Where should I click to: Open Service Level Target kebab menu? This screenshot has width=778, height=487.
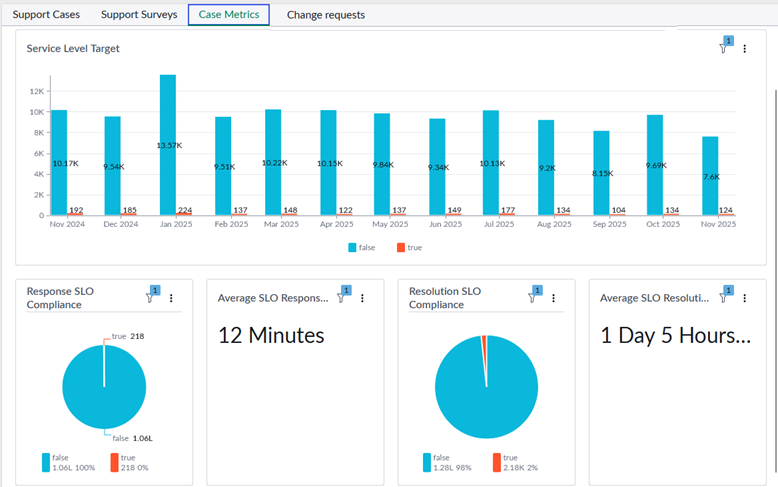(745, 49)
